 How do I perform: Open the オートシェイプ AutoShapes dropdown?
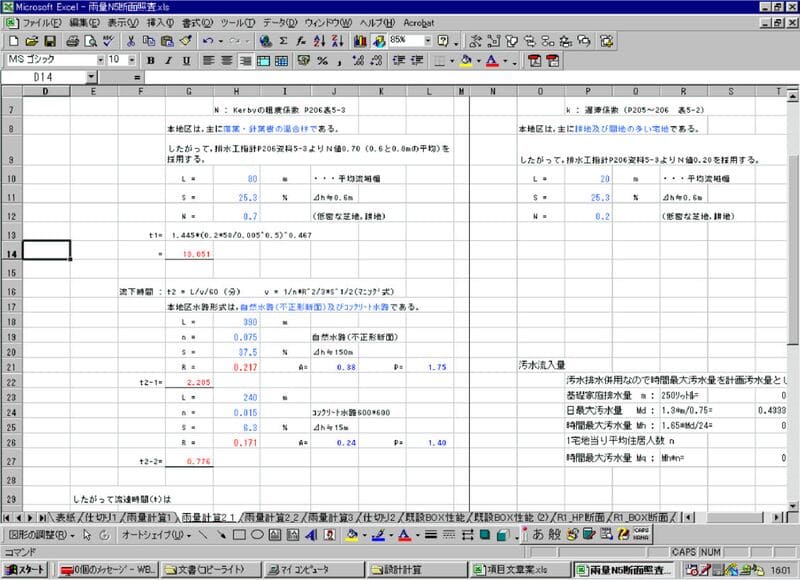(x=156, y=535)
